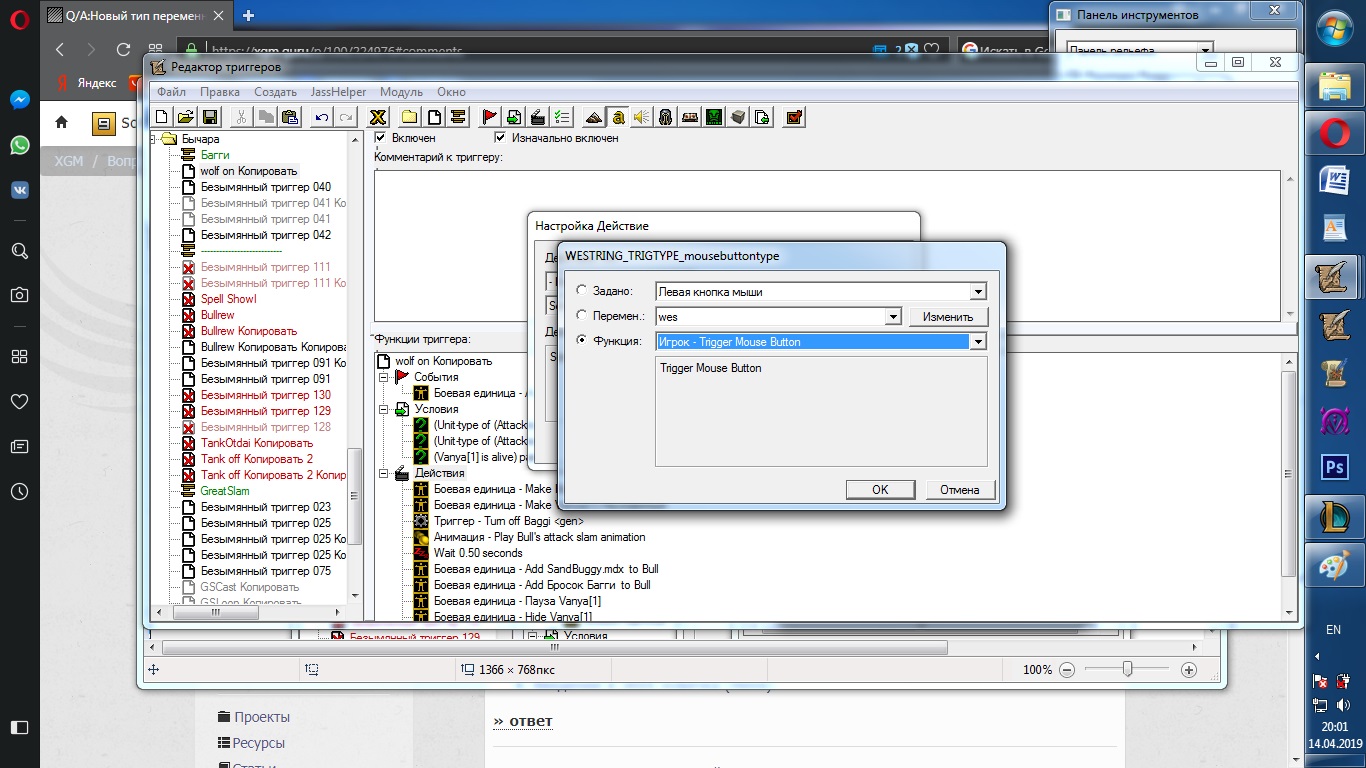Screen dimensions: 1366x768
Task: Collapse the 'Действия' tree node
Action: point(384,473)
